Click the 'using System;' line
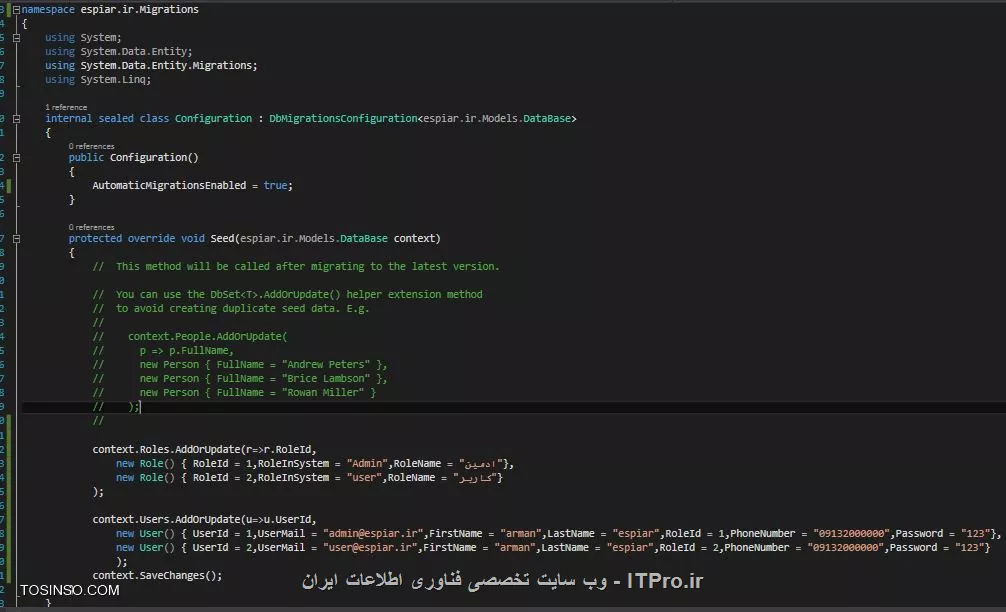This screenshot has height=612, width=1006. (x=83, y=38)
